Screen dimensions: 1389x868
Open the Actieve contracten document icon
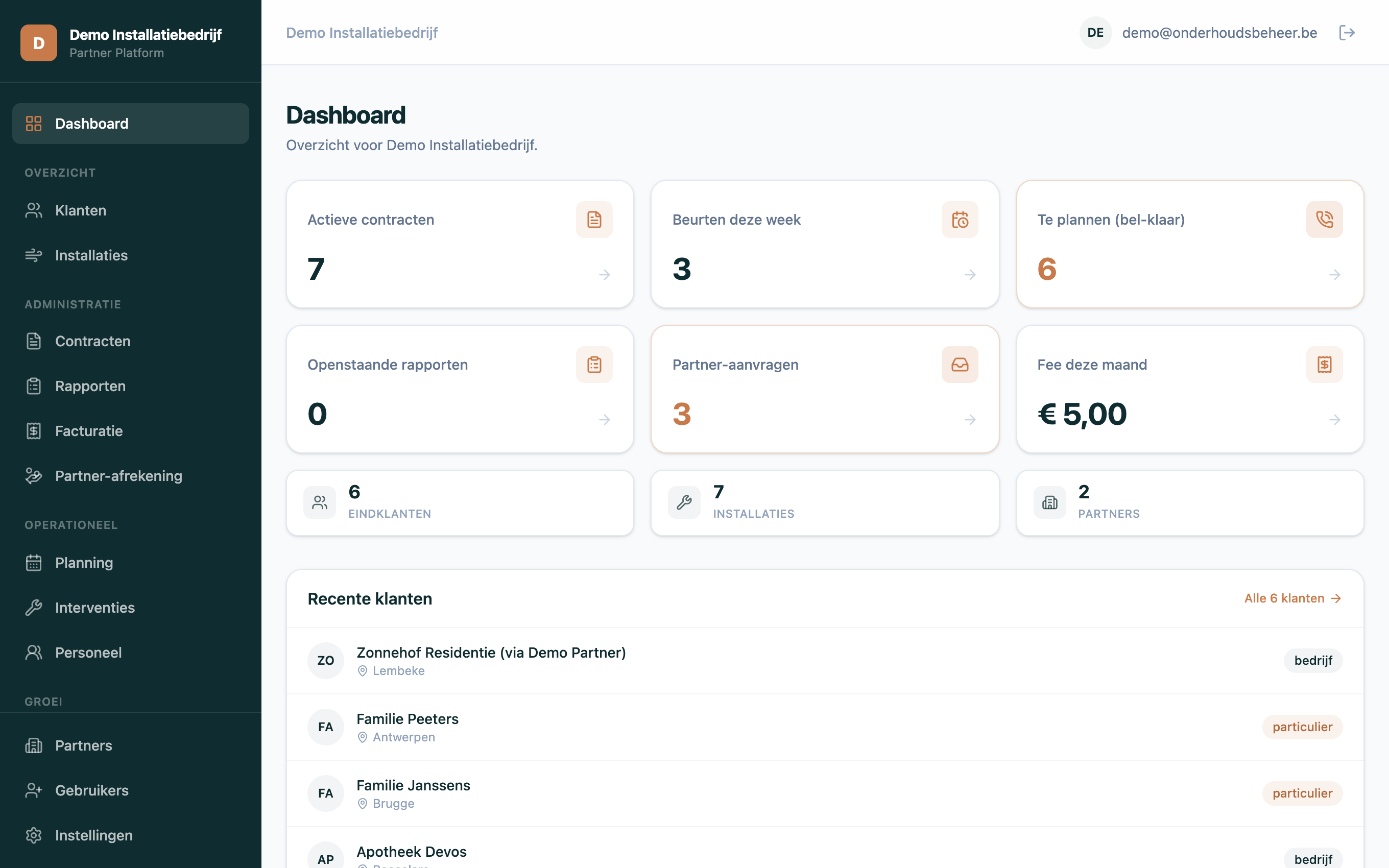594,219
